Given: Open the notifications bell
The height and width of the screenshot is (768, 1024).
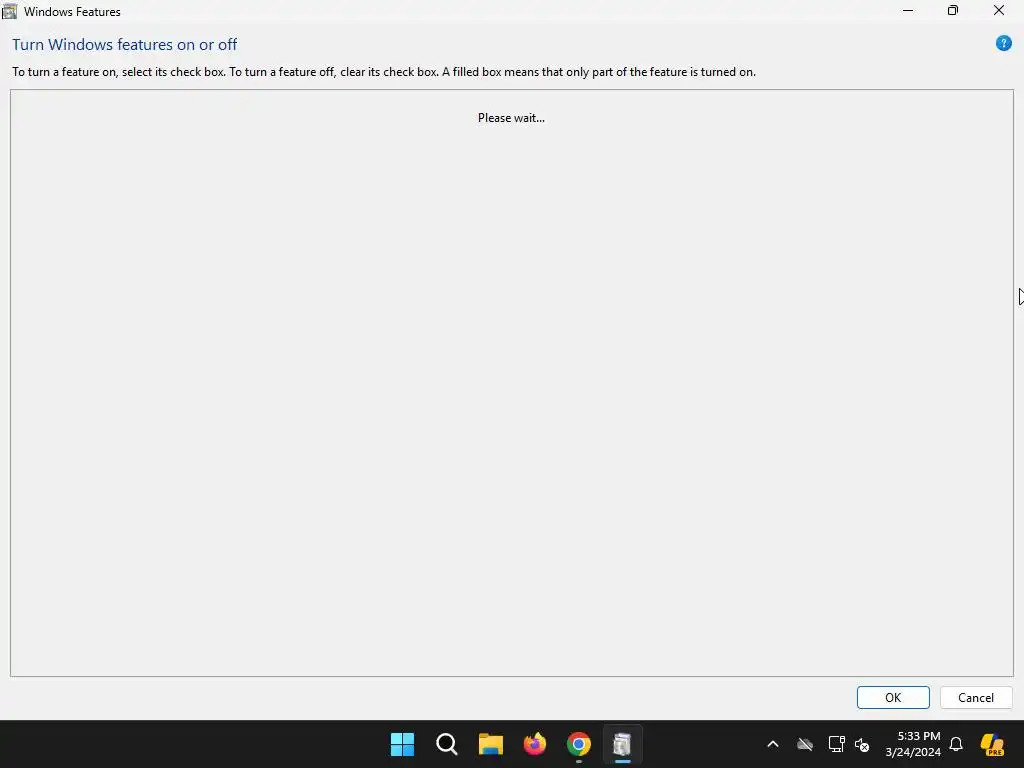Looking at the screenshot, I should [956, 744].
